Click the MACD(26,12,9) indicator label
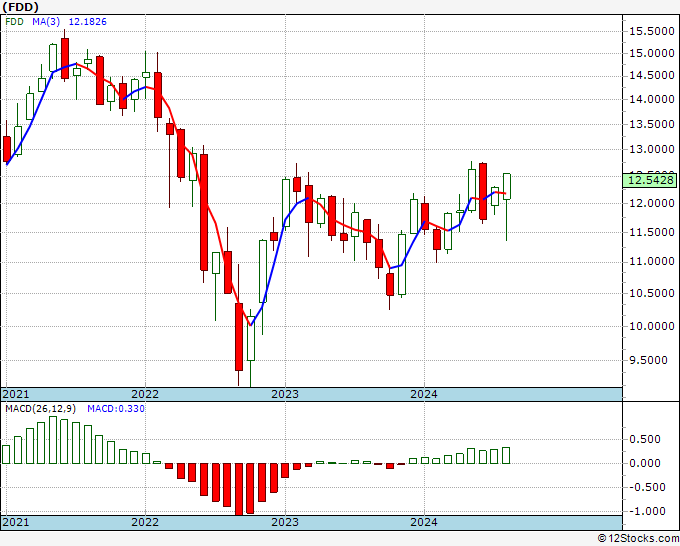The height and width of the screenshot is (546, 680). coord(40,409)
